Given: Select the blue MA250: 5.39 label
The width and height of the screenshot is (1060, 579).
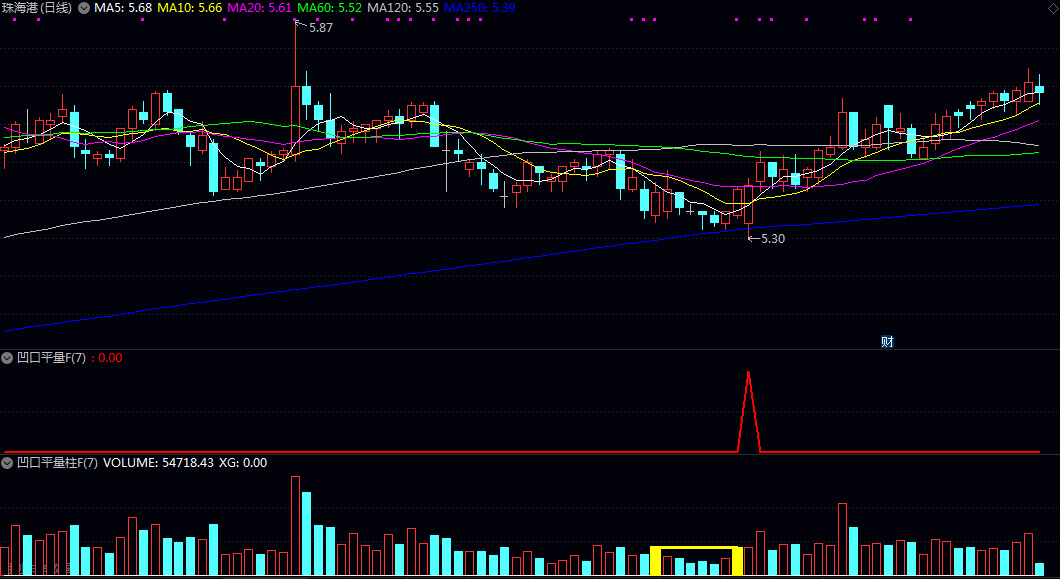Looking at the screenshot, I should click(x=479, y=8).
